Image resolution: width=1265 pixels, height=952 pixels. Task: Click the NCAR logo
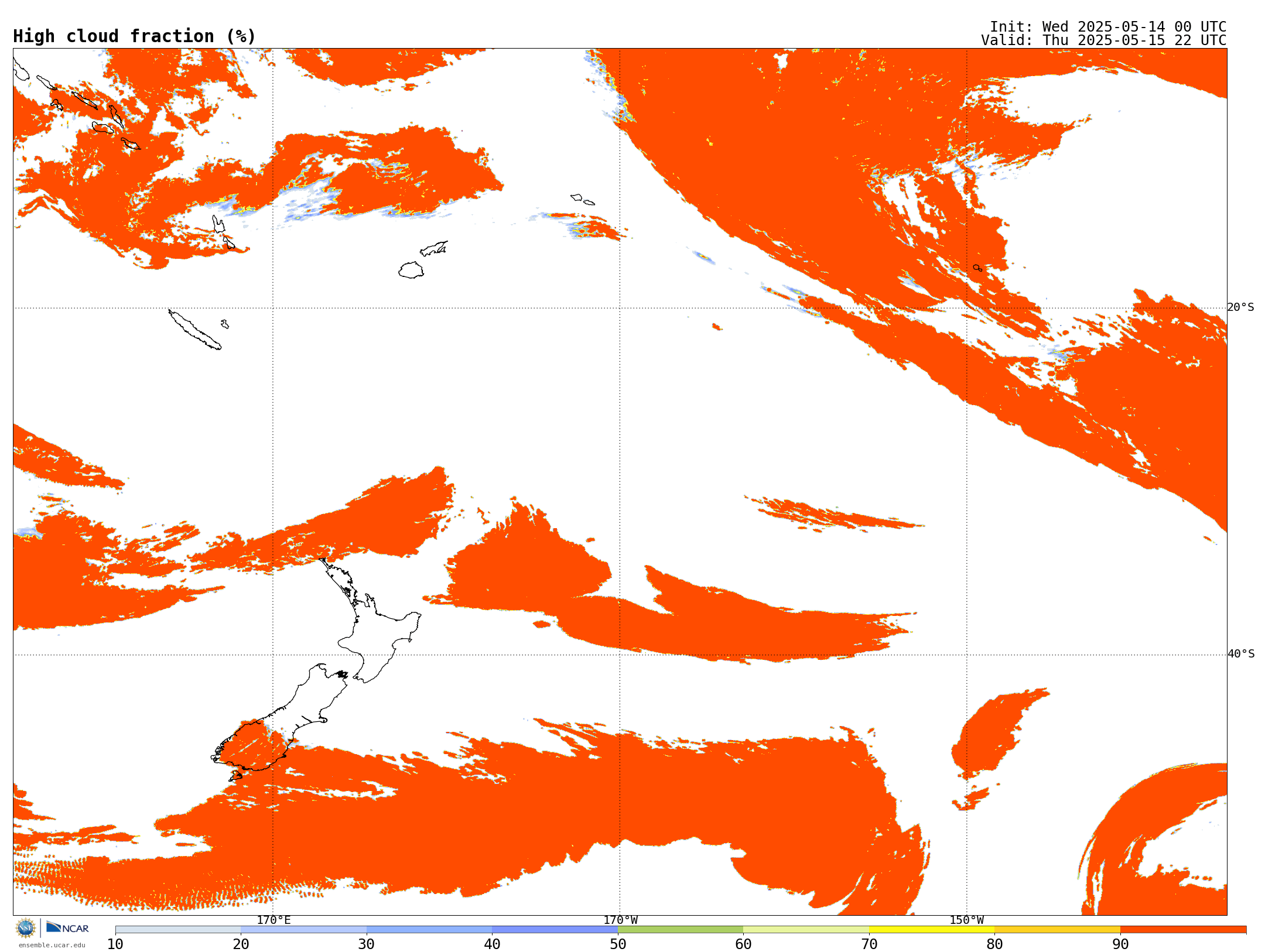tap(67, 928)
